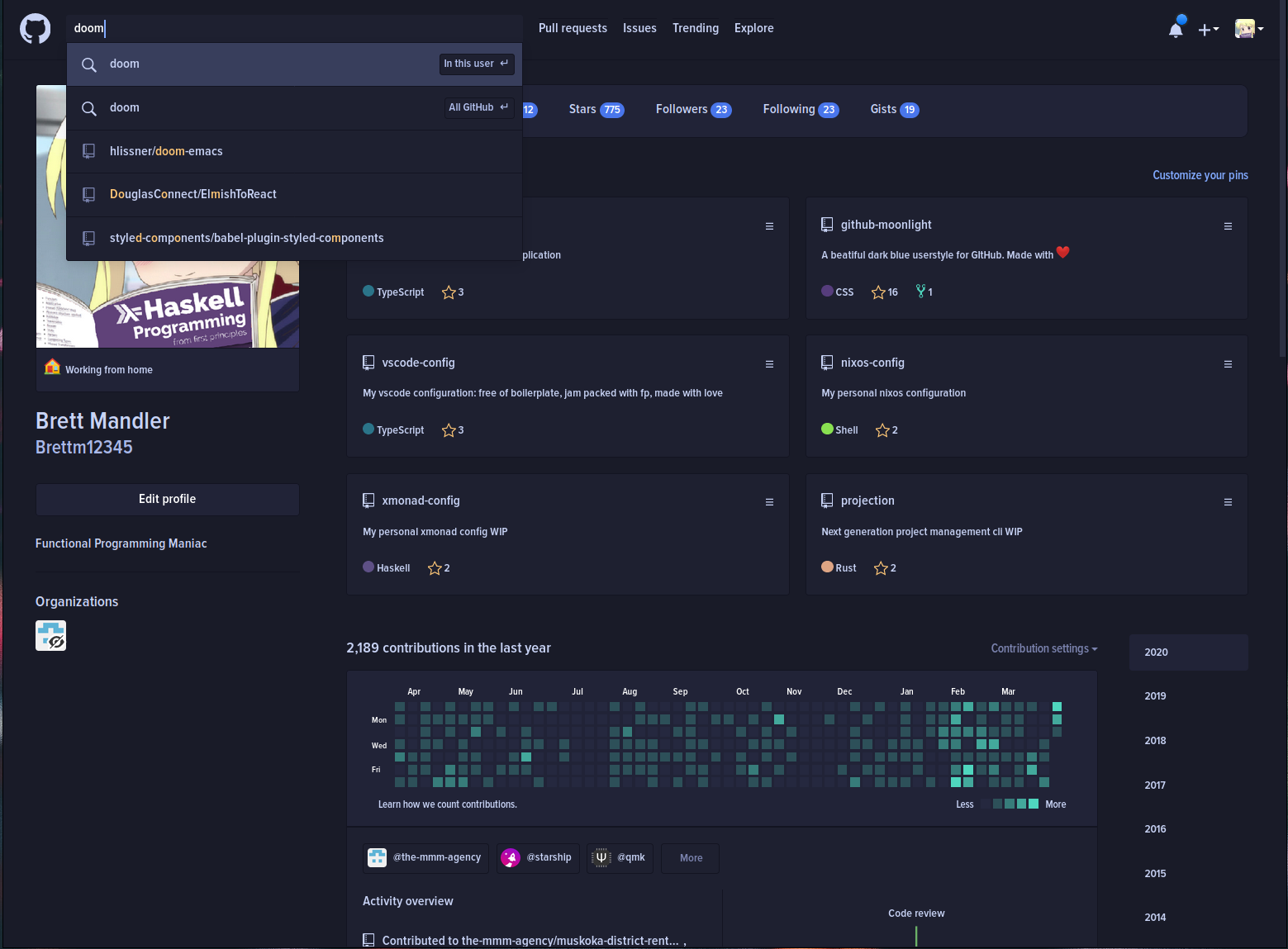
Task: Open nixos-config repository
Action: pyautogui.click(x=872, y=363)
